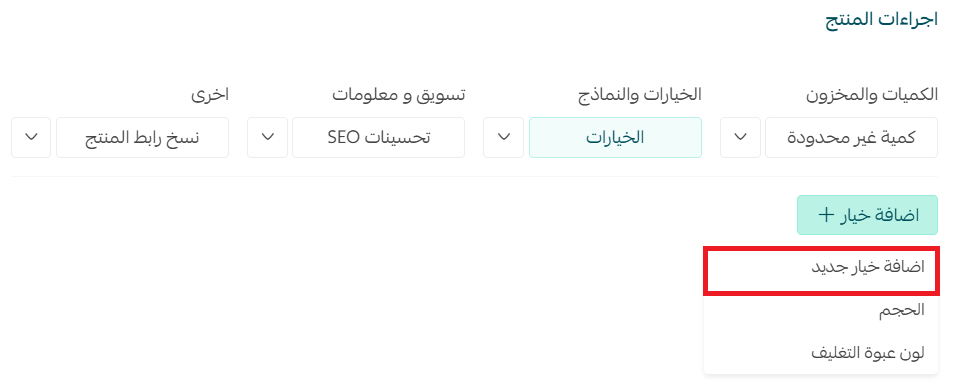Select الحجم option in dropdown list
962x382 pixels.
821,310
